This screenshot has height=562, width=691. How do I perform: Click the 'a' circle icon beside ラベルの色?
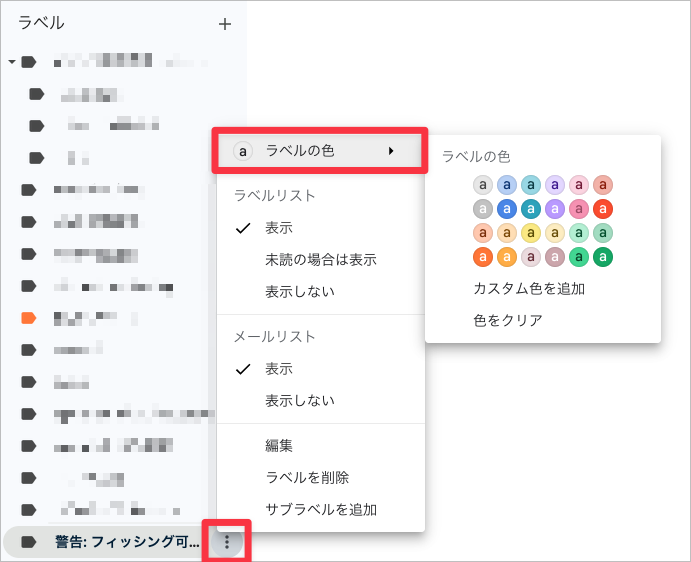(x=241, y=151)
